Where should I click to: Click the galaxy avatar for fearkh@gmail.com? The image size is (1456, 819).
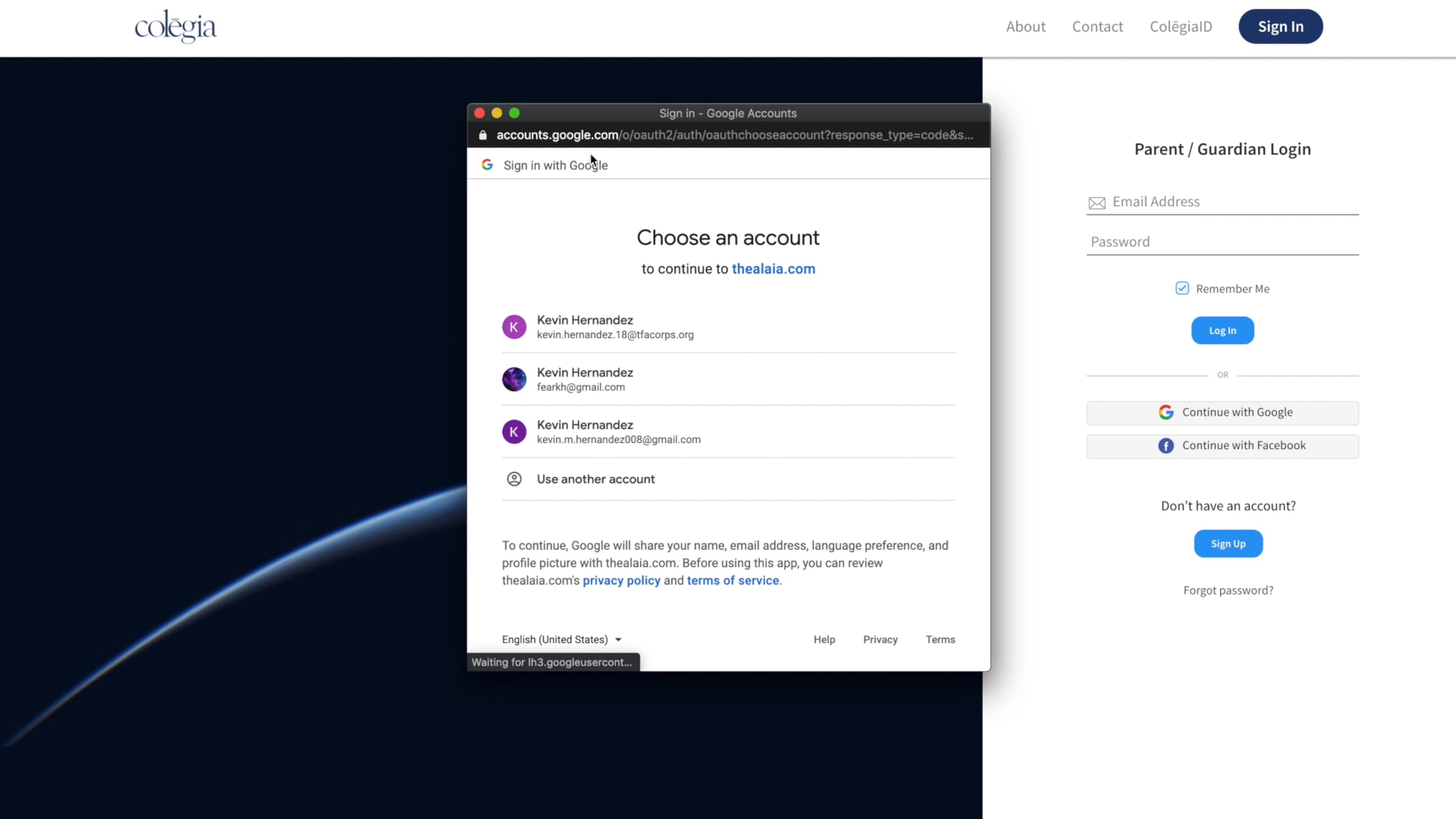click(514, 379)
